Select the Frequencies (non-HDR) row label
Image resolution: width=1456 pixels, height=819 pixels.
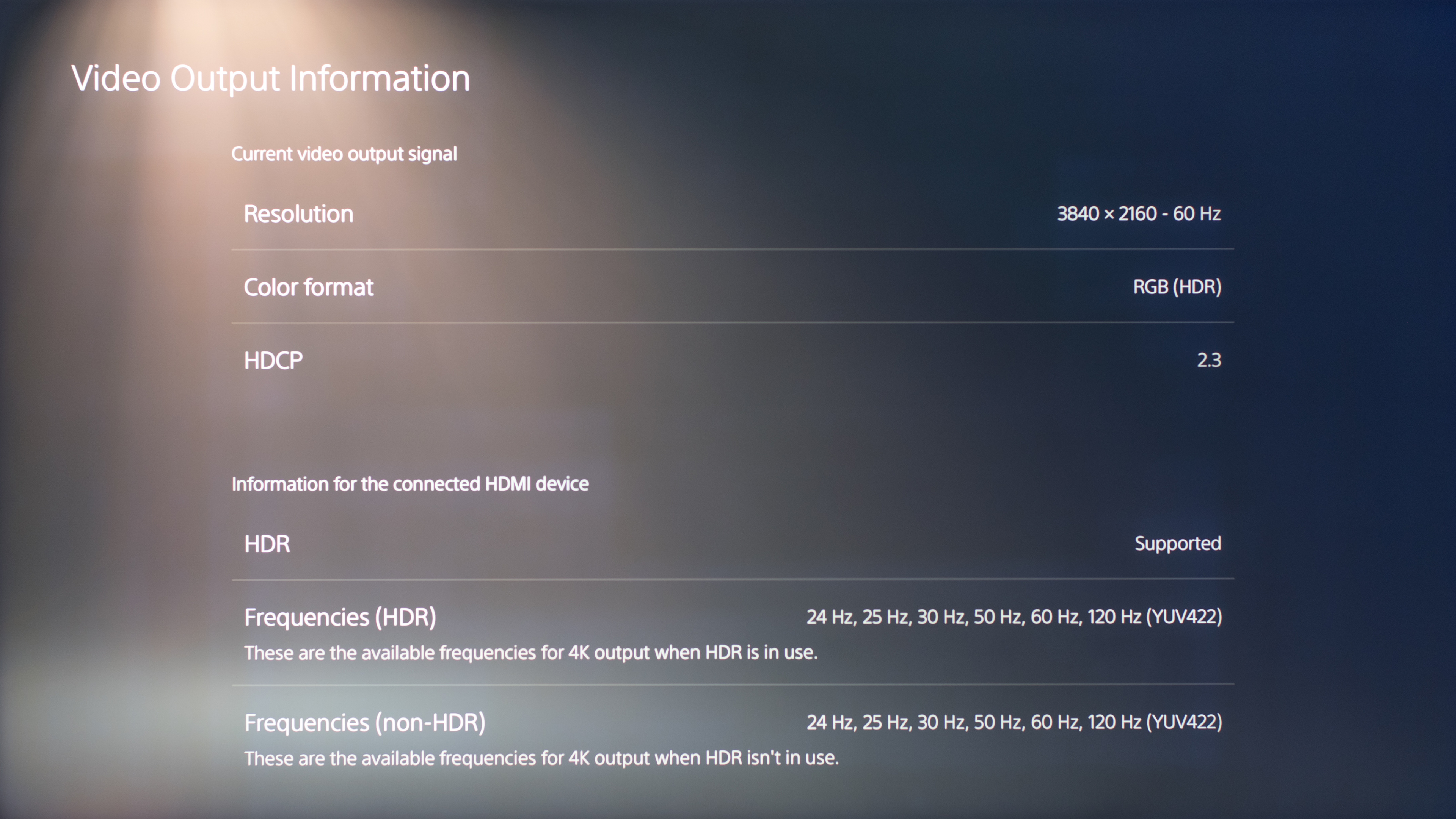[x=364, y=723]
